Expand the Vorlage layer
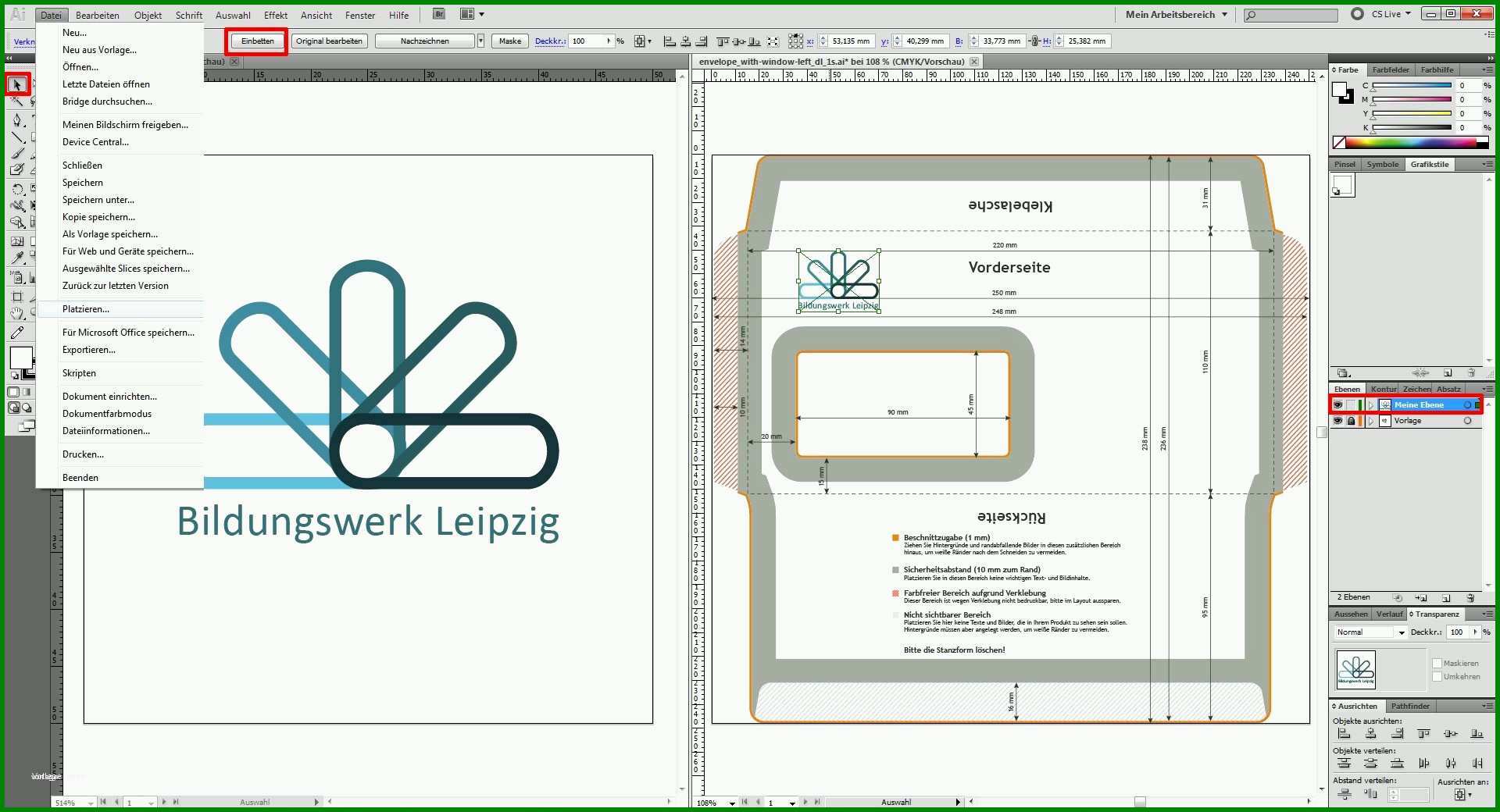This screenshot has height=812, width=1500. point(1371,421)
